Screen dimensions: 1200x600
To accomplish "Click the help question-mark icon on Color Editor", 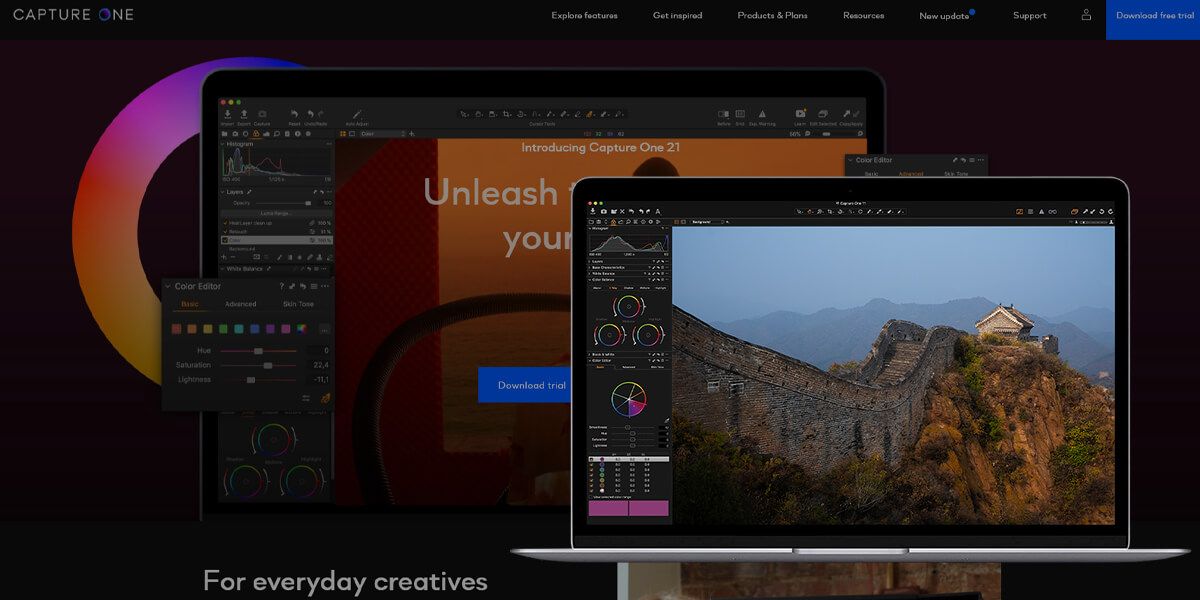I will [282, 286].
